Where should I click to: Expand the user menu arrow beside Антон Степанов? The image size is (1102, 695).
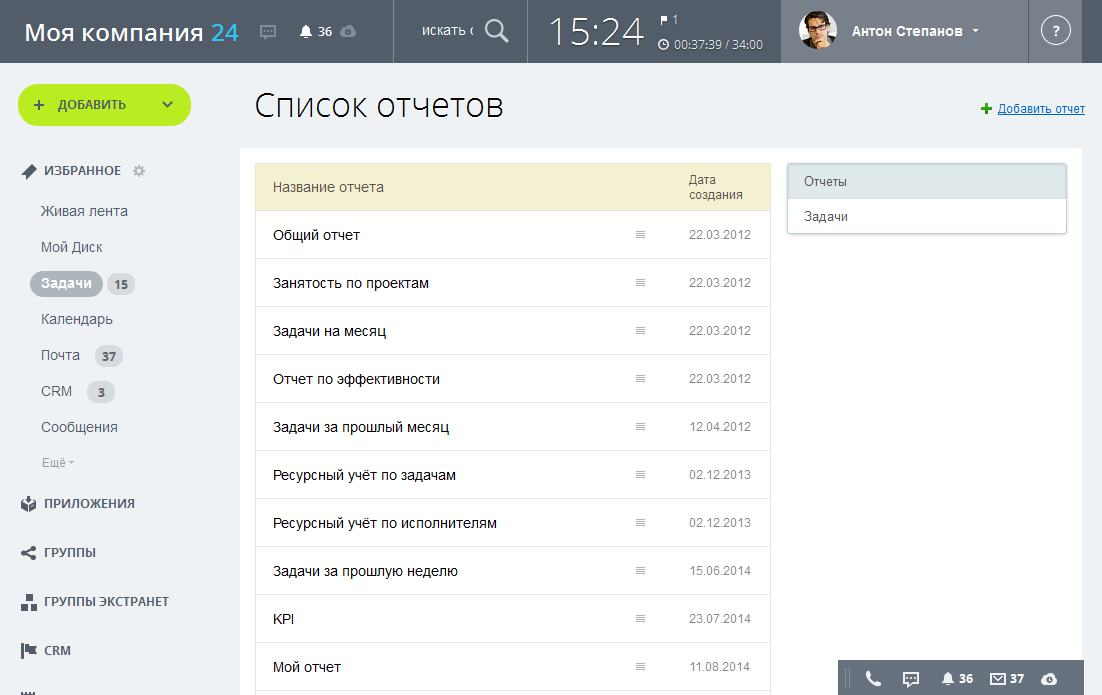click(975, 31)
